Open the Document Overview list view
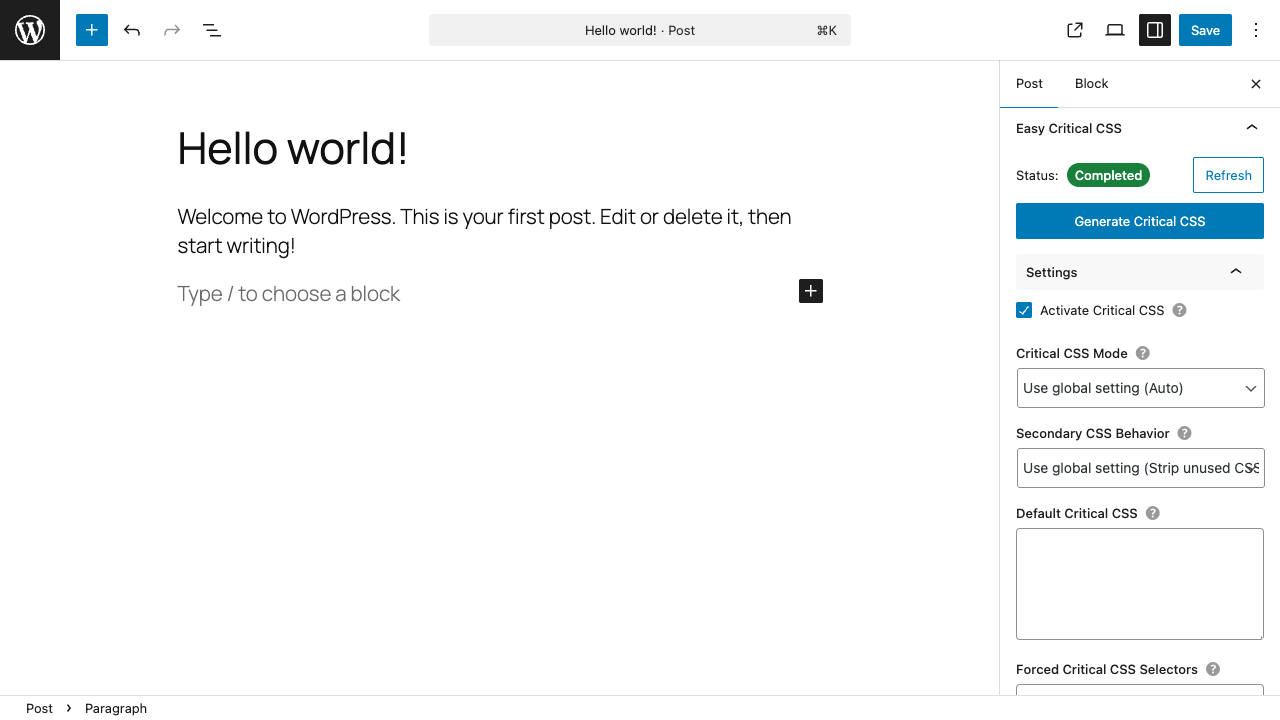Viewport: 1280px width, 720px height. click(x=211, y=30)
